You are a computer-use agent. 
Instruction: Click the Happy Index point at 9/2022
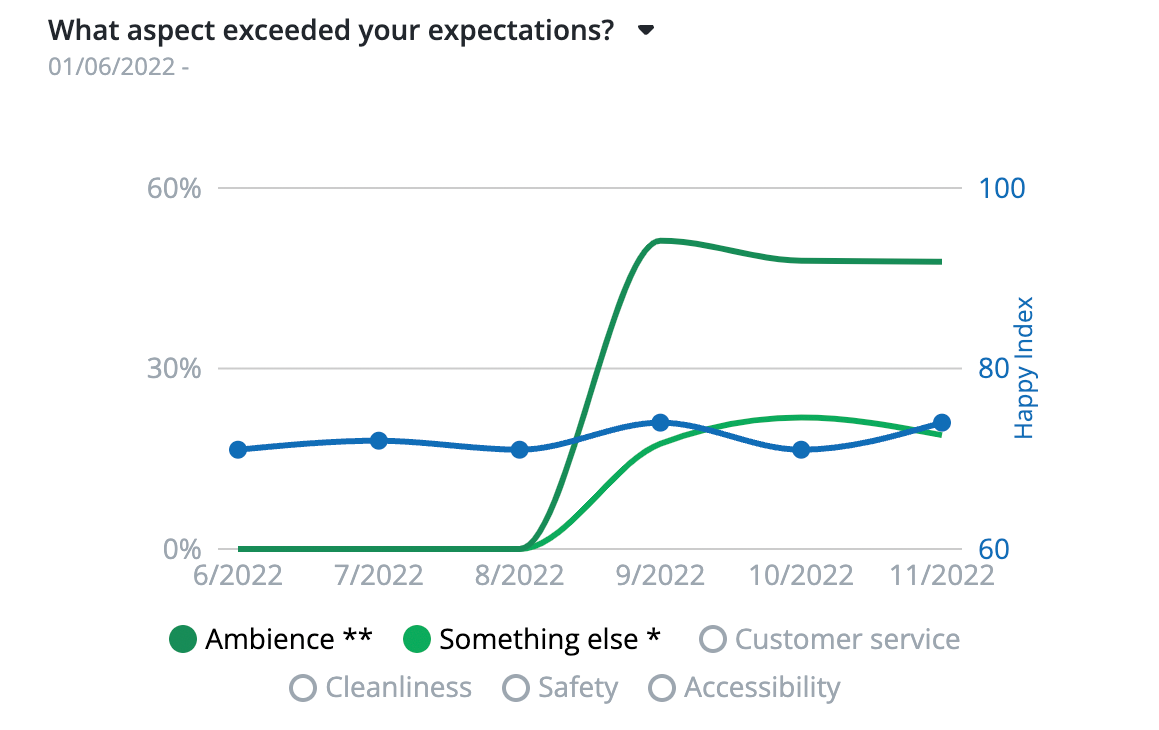(660, 423)
